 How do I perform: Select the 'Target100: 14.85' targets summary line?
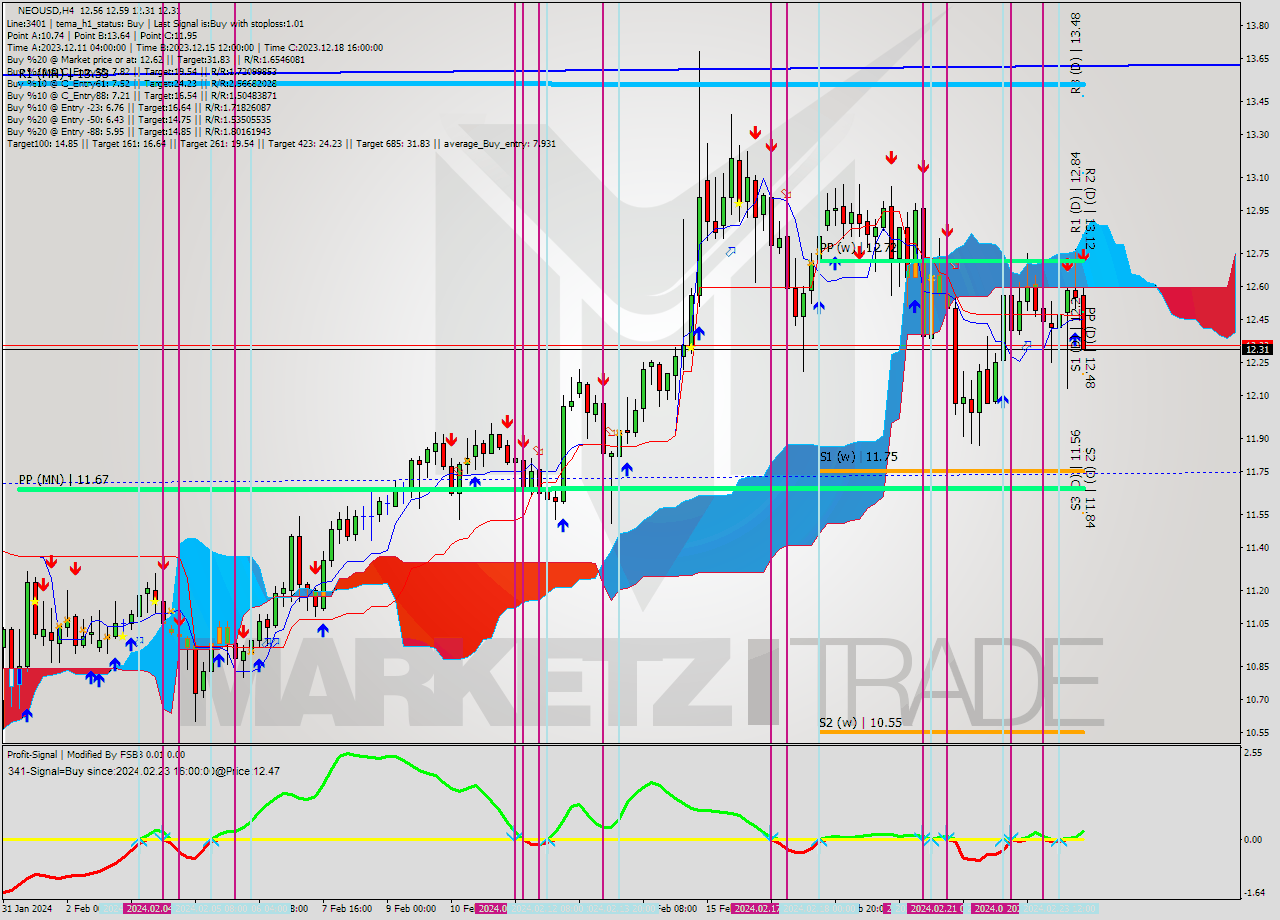[x=281, y=143]
